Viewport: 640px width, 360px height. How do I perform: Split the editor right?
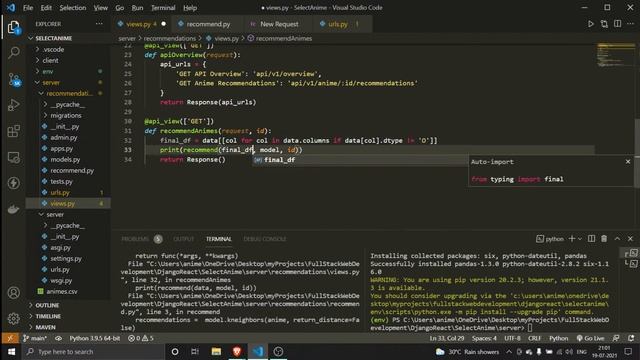[618, 24]
